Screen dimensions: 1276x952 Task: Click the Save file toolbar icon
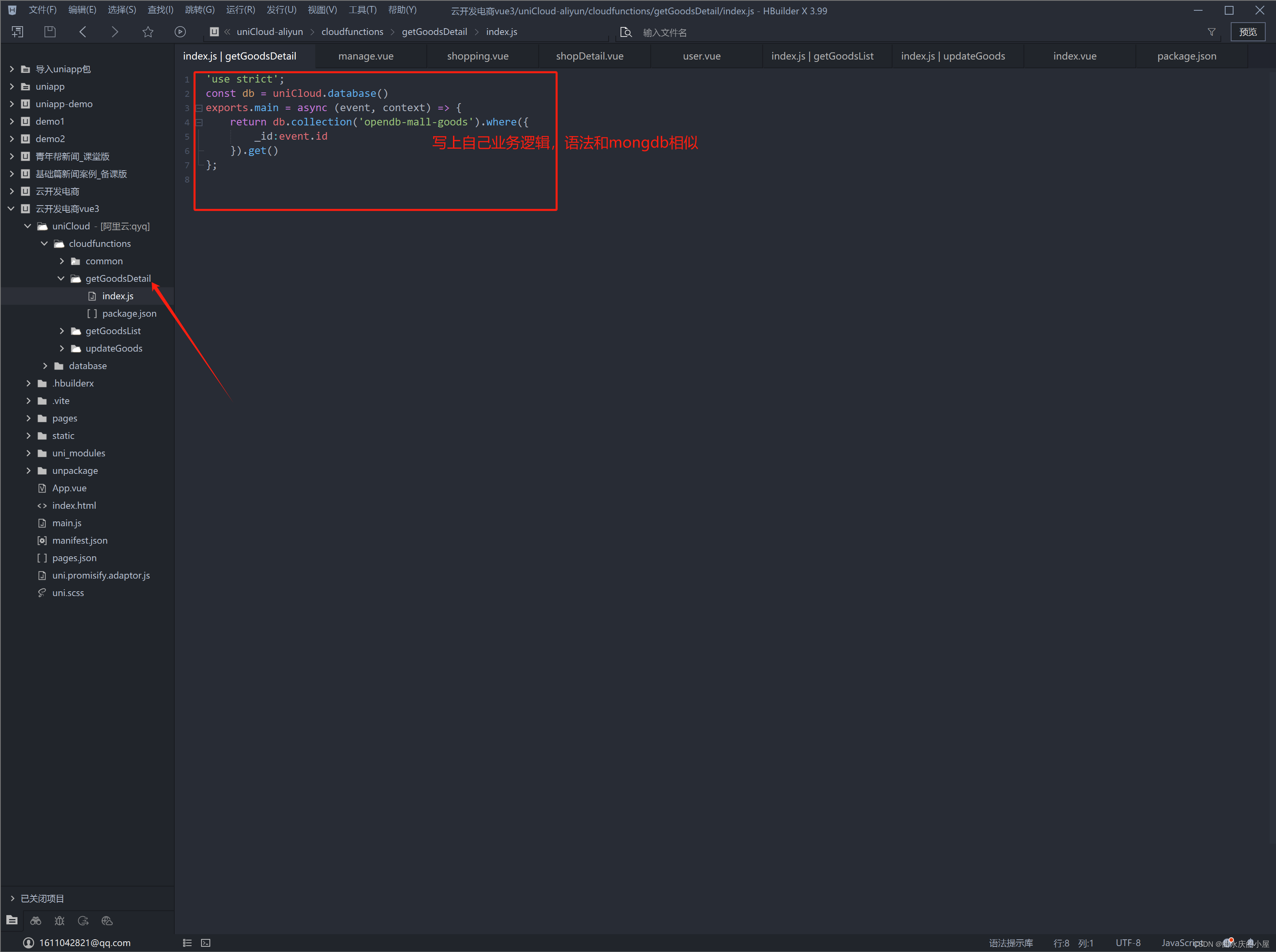point(50,32)
